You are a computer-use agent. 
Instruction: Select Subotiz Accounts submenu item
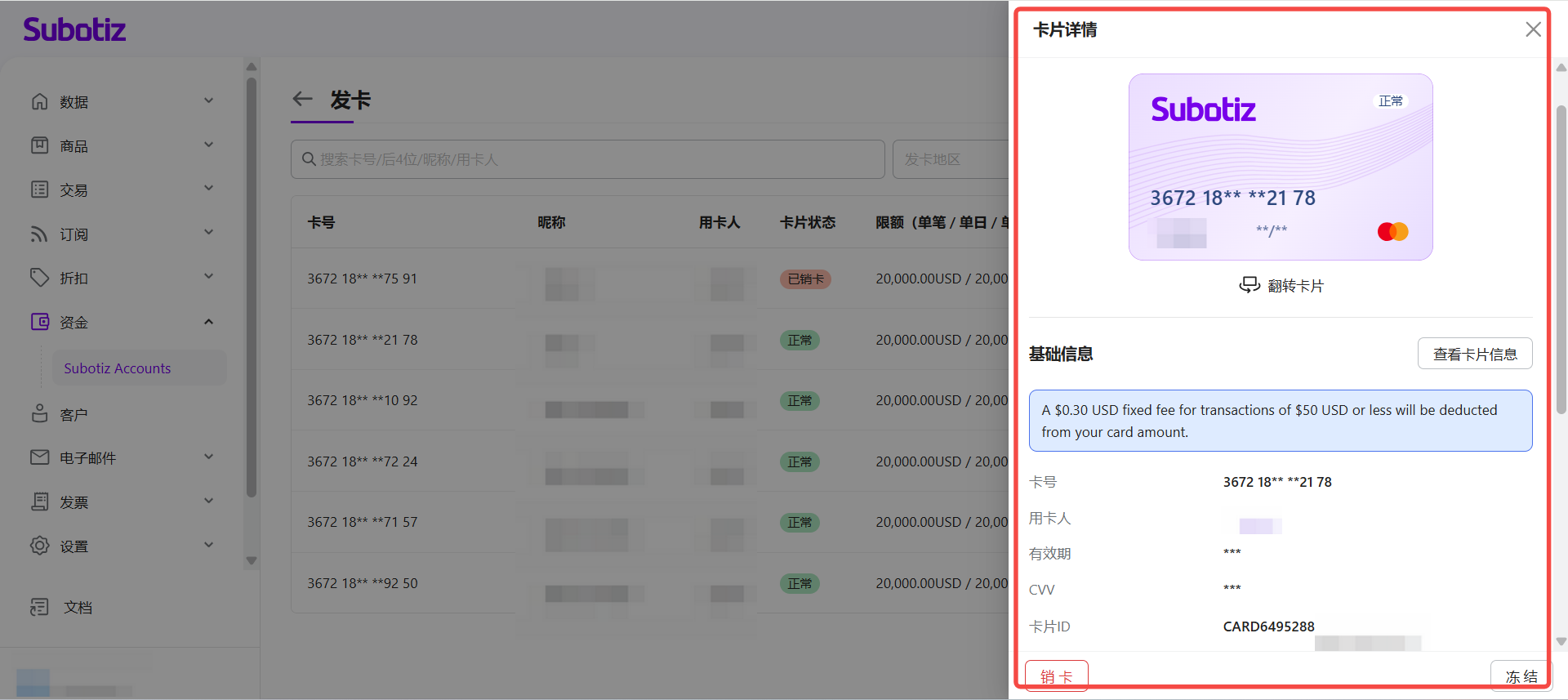[140, 368]
